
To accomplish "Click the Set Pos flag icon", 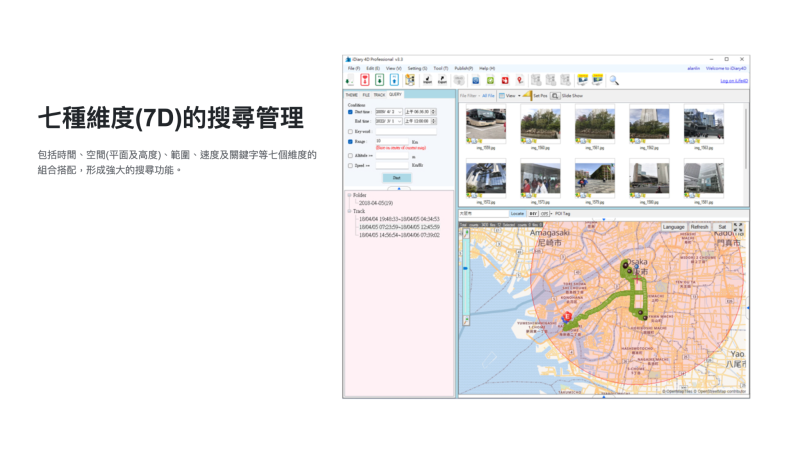I will (527, 95).
